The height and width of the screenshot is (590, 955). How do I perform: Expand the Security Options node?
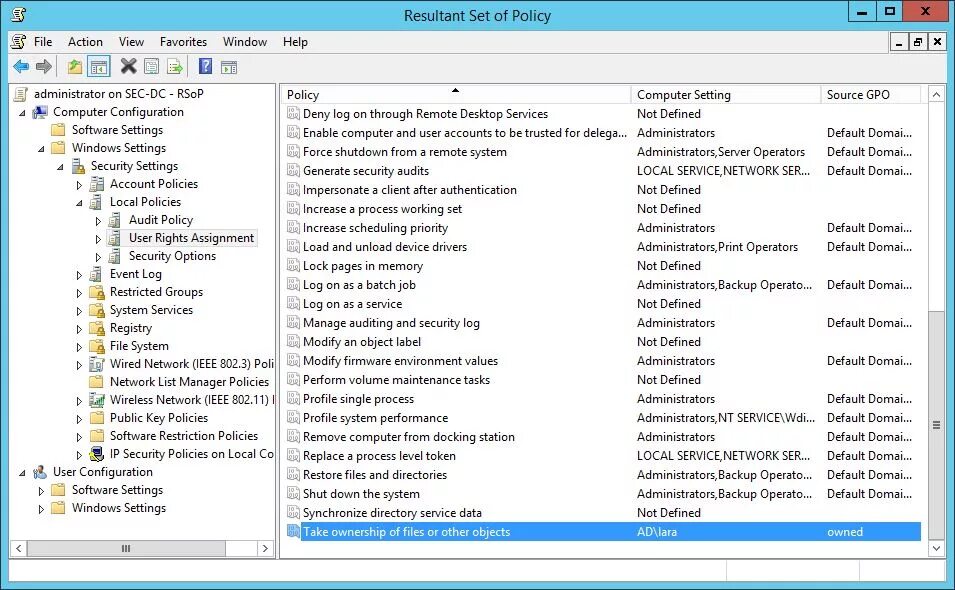[98, 256]
